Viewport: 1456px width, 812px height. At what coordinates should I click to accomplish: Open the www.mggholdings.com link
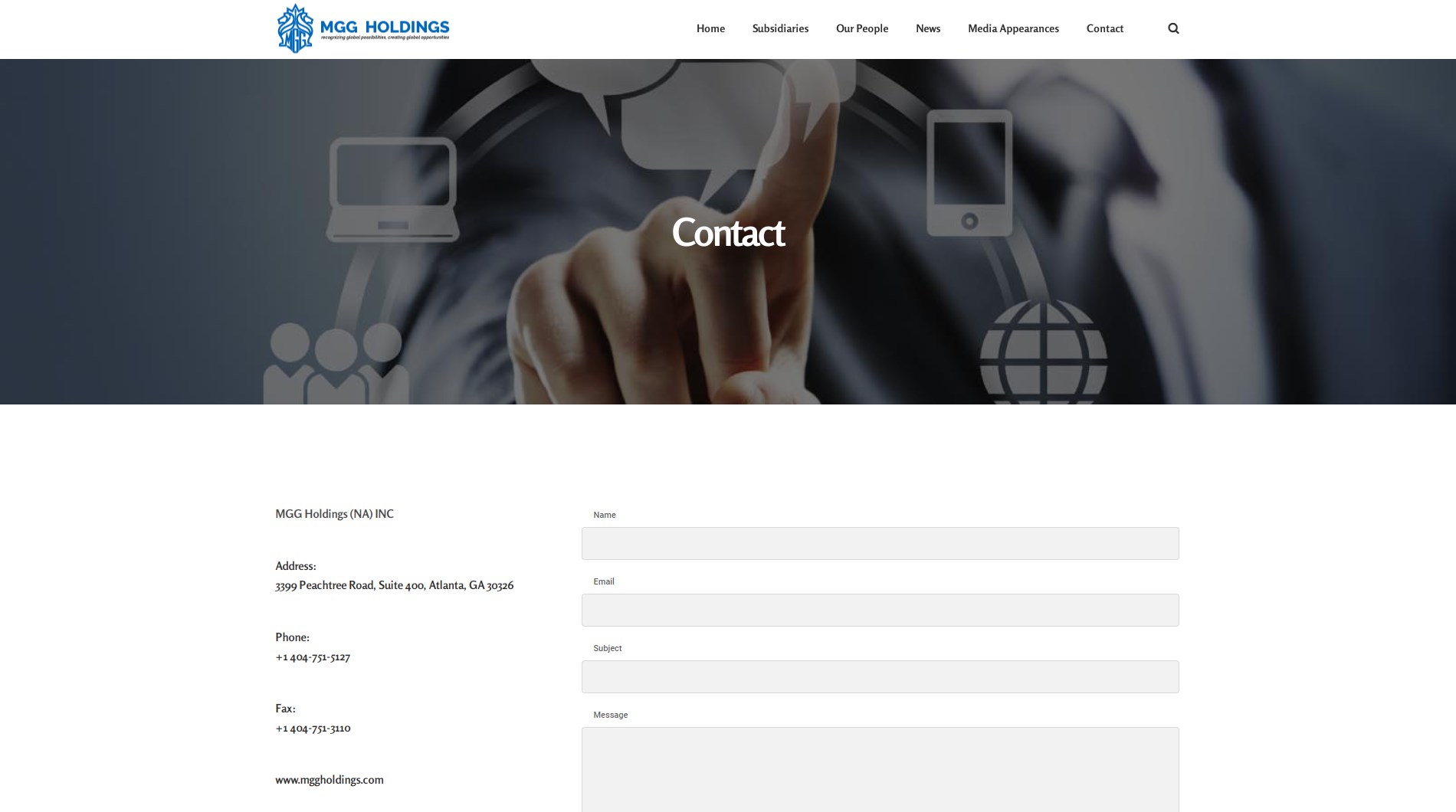coord(330,780)
